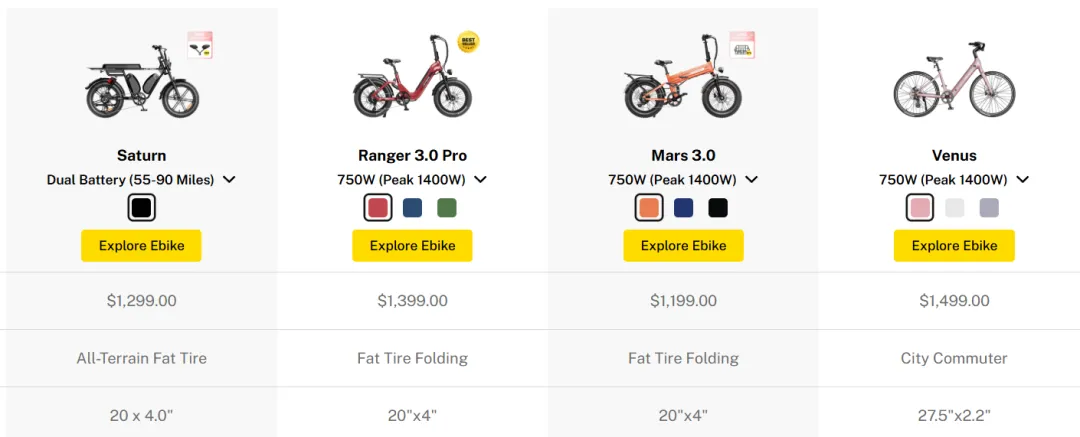Choose navy blue color for Mars 3.0
1080x437 pixels.
pyautogui.click(x=683, y=207)
